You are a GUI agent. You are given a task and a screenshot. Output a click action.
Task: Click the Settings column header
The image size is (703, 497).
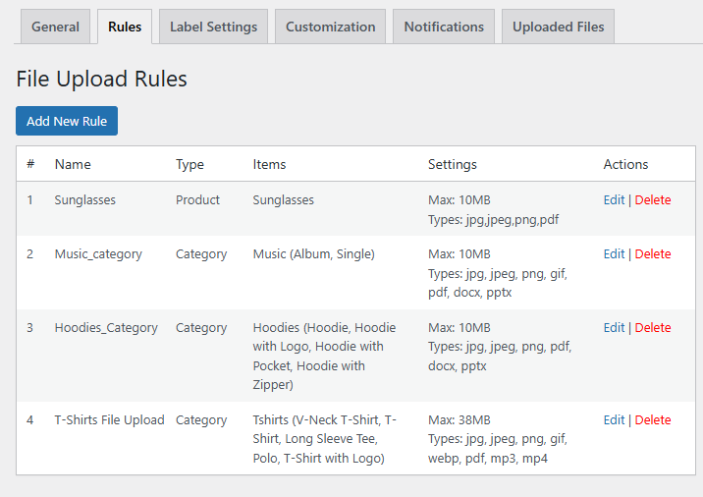[x=452, y=164]
